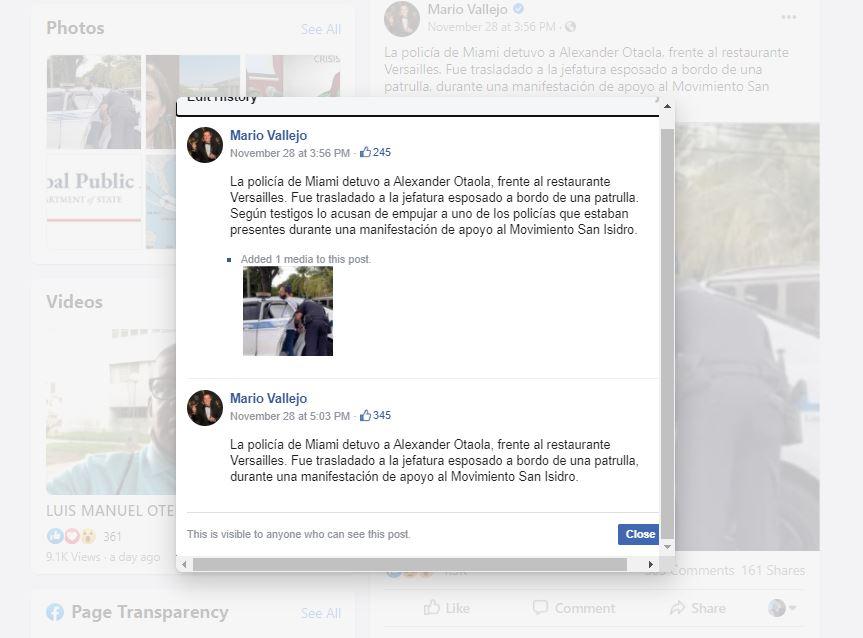Click the 345 likes thumbs-up icon
863x638 pixels.
365,416
